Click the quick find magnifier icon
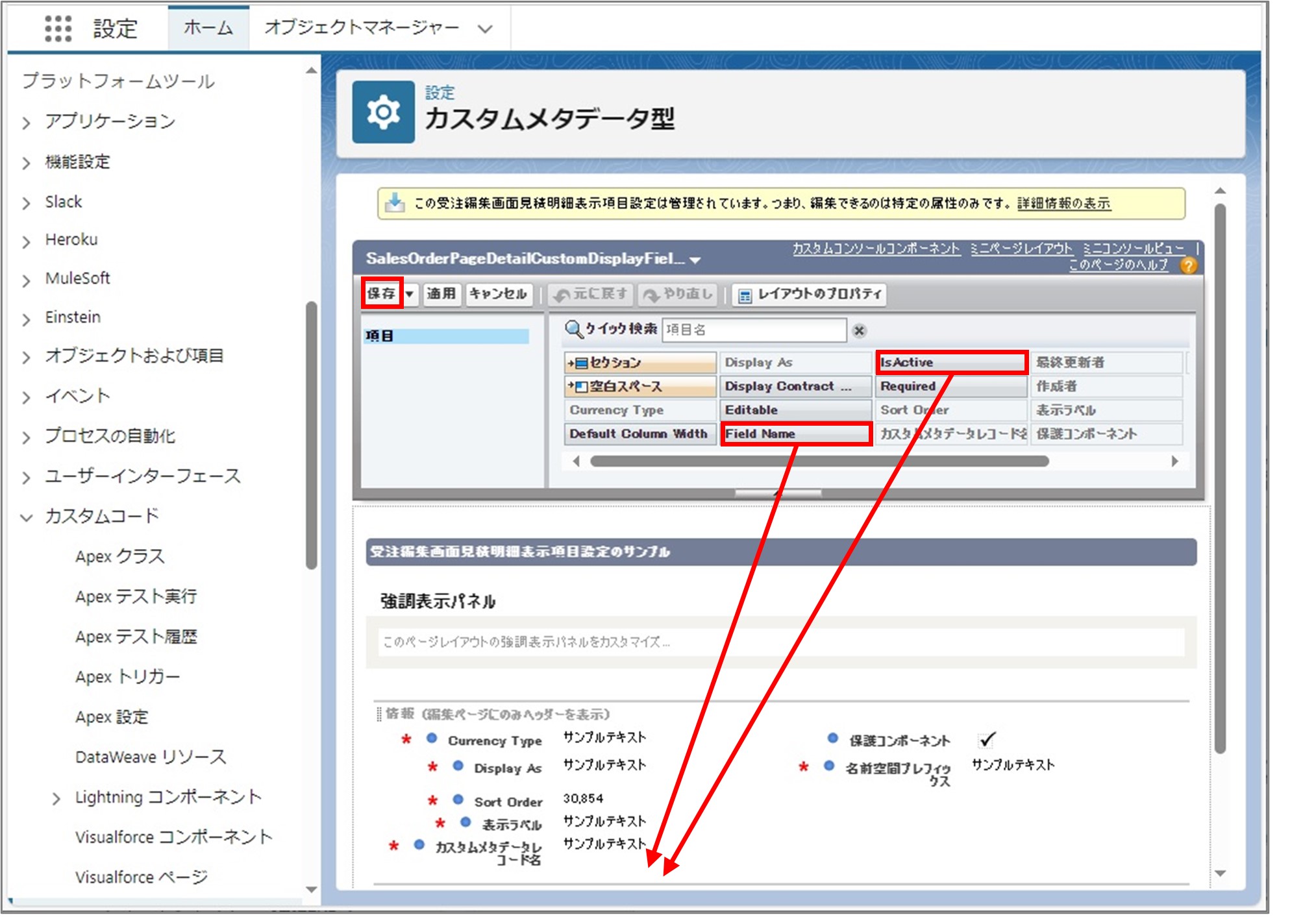 pos(573,329)
